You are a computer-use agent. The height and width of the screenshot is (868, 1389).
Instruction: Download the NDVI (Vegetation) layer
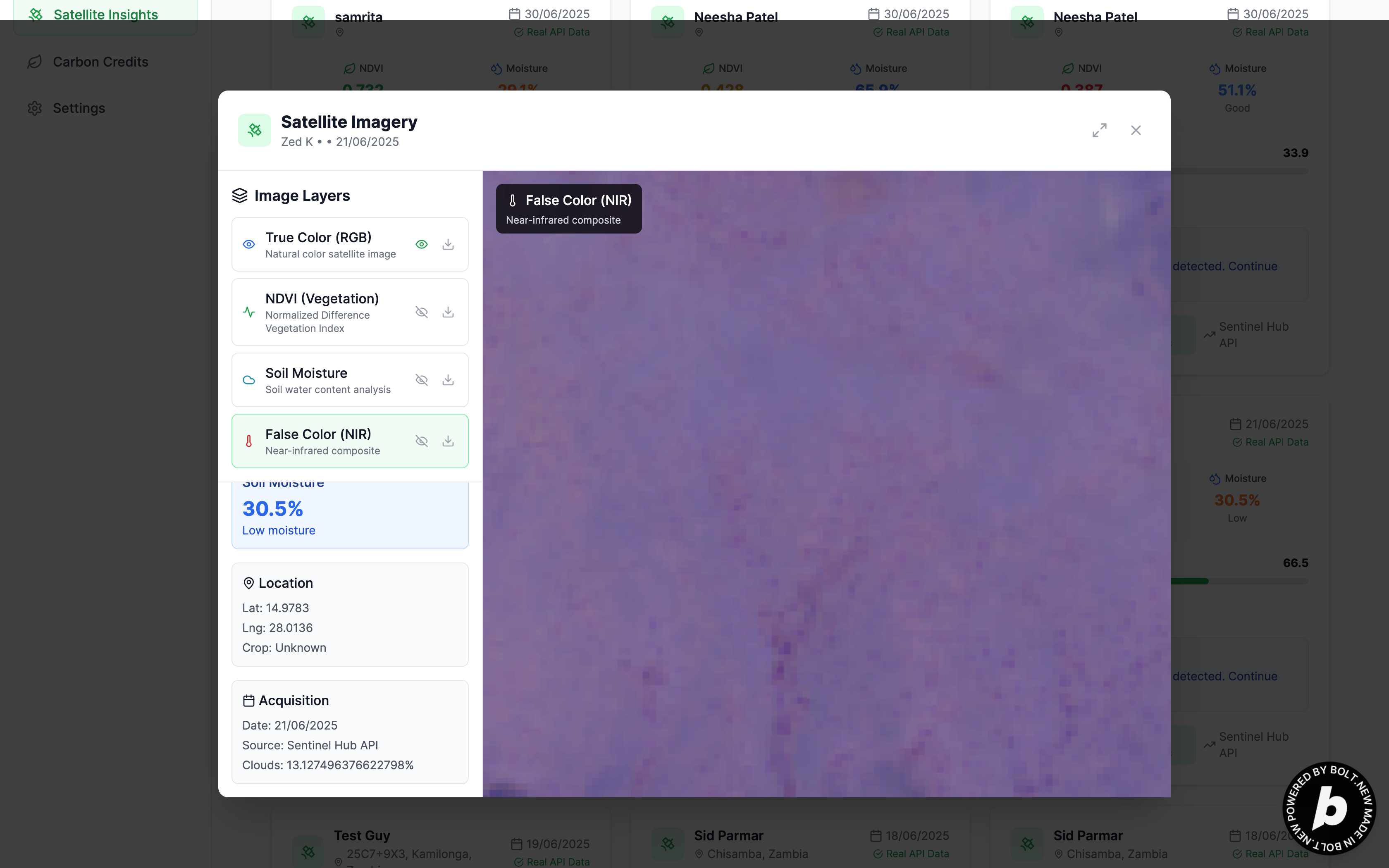point(448,312)
